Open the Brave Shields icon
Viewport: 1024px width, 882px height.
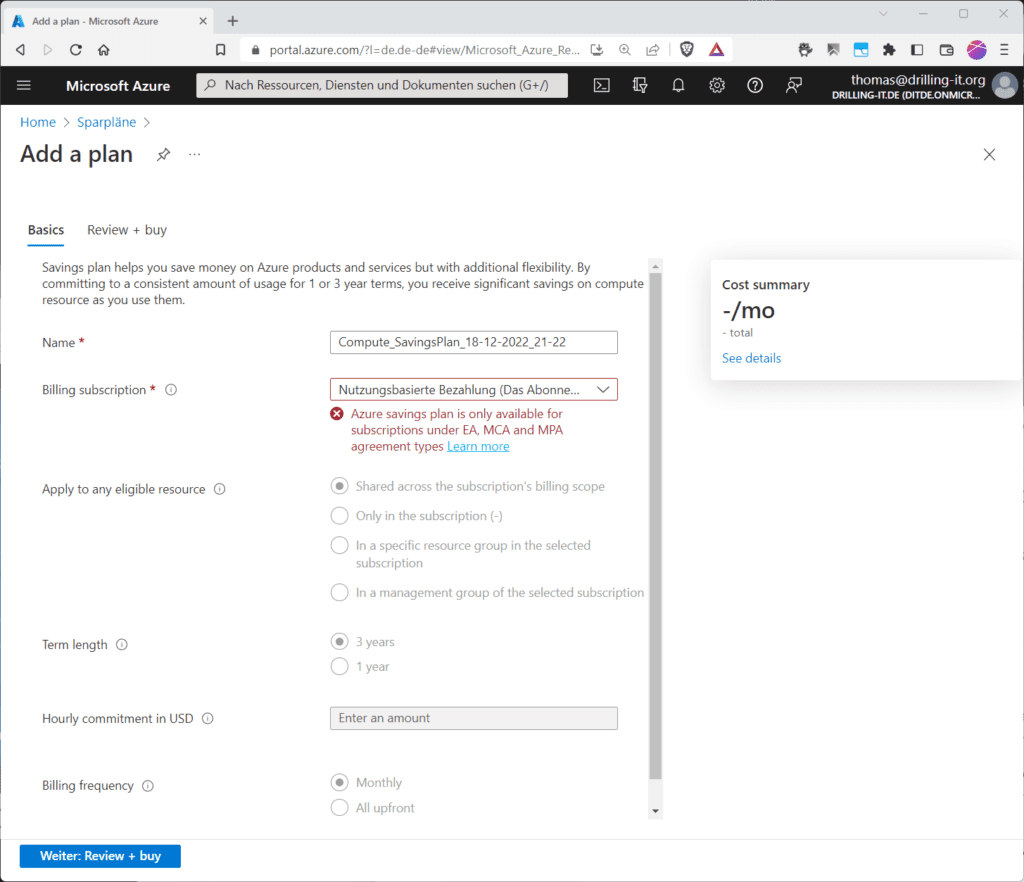[x=686, y=50]
